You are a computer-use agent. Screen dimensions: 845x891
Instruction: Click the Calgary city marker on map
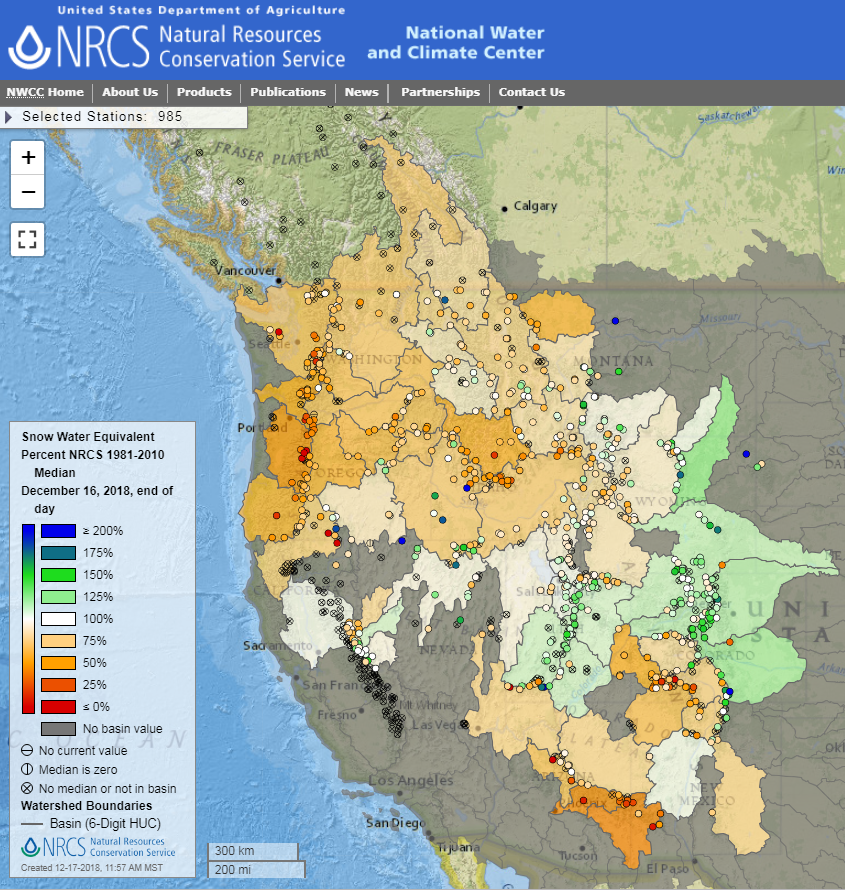[x=505, y=208]
